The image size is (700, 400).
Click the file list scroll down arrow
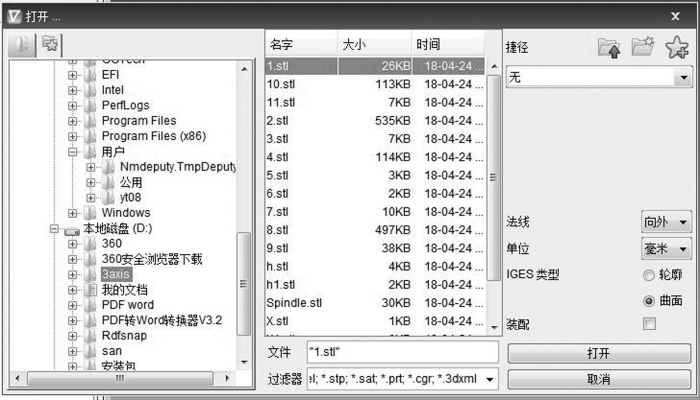point(494,328)
